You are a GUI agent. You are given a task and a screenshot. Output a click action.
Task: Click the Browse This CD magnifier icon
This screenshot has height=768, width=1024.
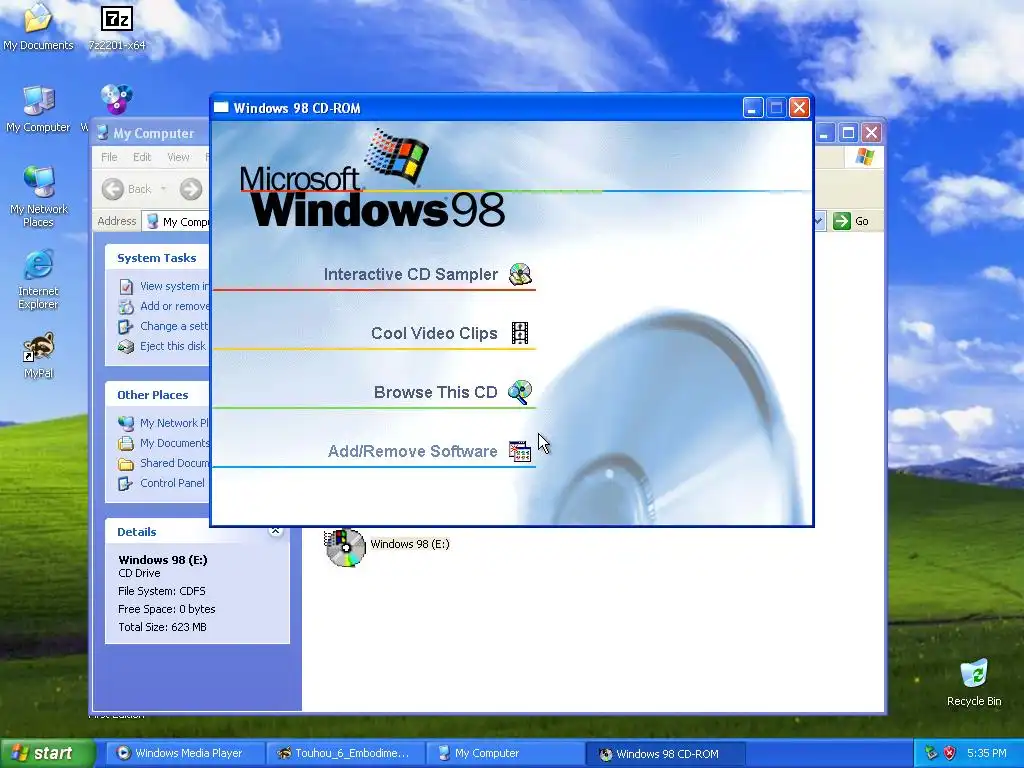[520, 392]
